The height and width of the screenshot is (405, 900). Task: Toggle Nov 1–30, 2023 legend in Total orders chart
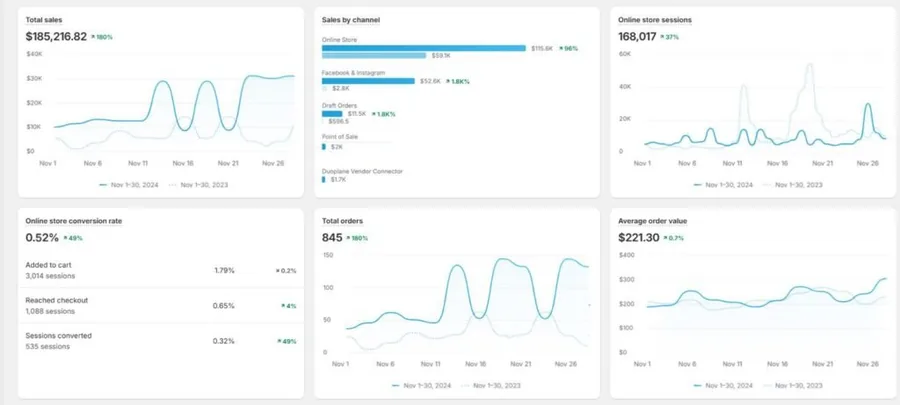[491, 385]
